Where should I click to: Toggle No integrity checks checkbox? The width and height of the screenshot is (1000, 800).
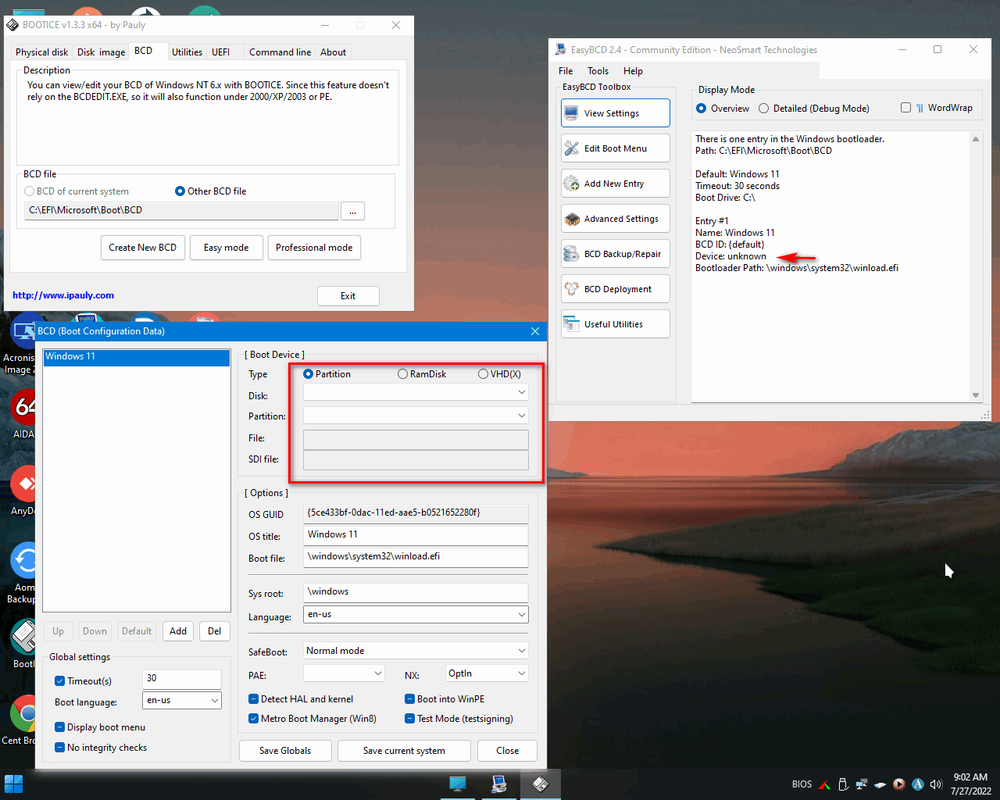(x=60, y=748)
